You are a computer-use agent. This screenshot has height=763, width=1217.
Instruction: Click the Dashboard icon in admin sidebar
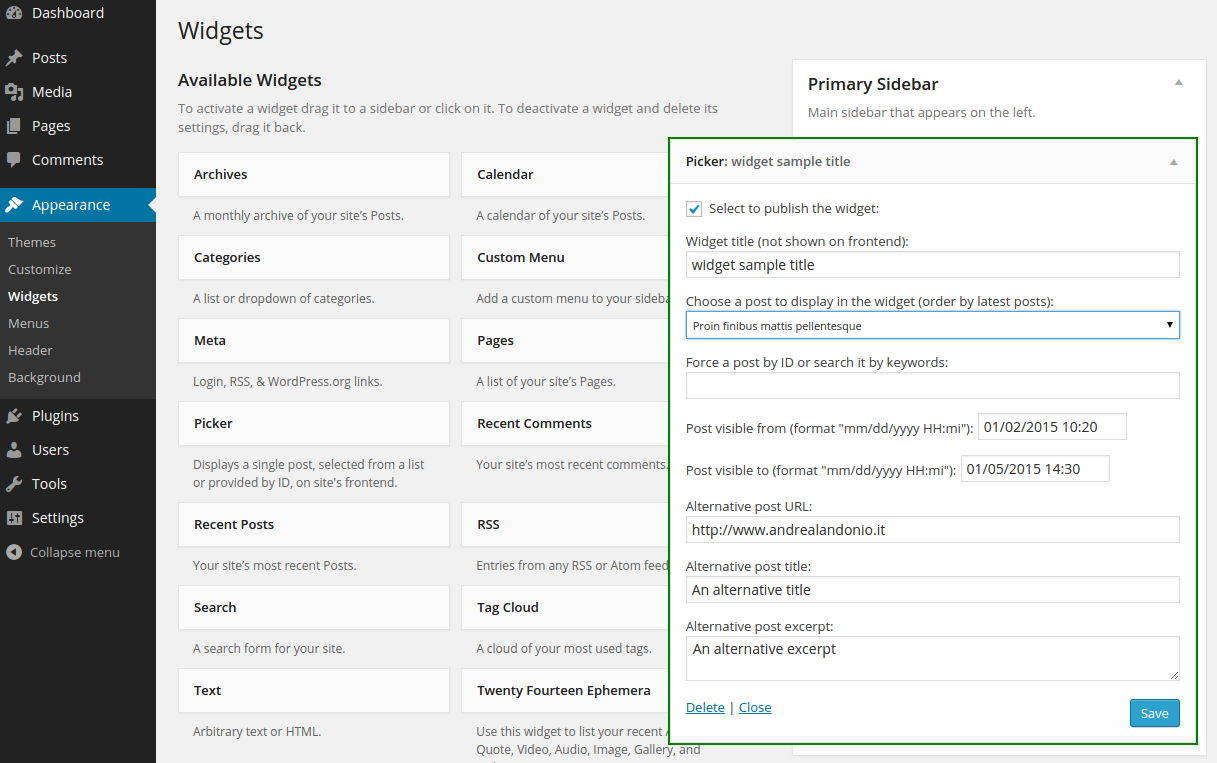coord(14,13)
